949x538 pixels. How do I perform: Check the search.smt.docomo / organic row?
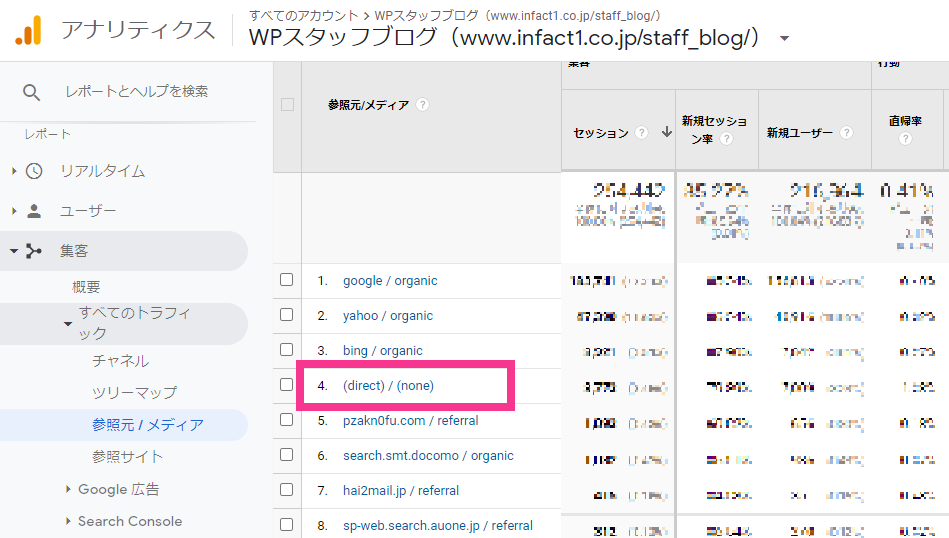pyautogui.click(x=286, y=454)
